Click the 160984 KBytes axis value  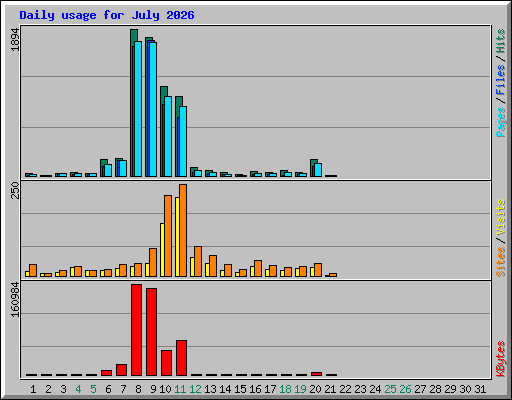(15, 299)
